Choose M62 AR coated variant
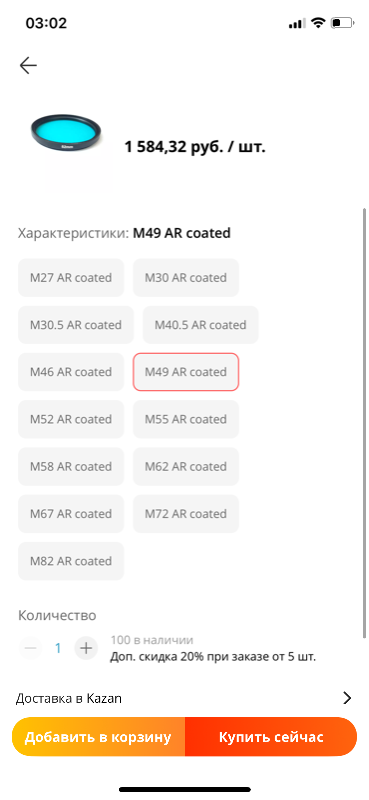The width and height of the screenshot is (369, 800). tap(186, 466)
